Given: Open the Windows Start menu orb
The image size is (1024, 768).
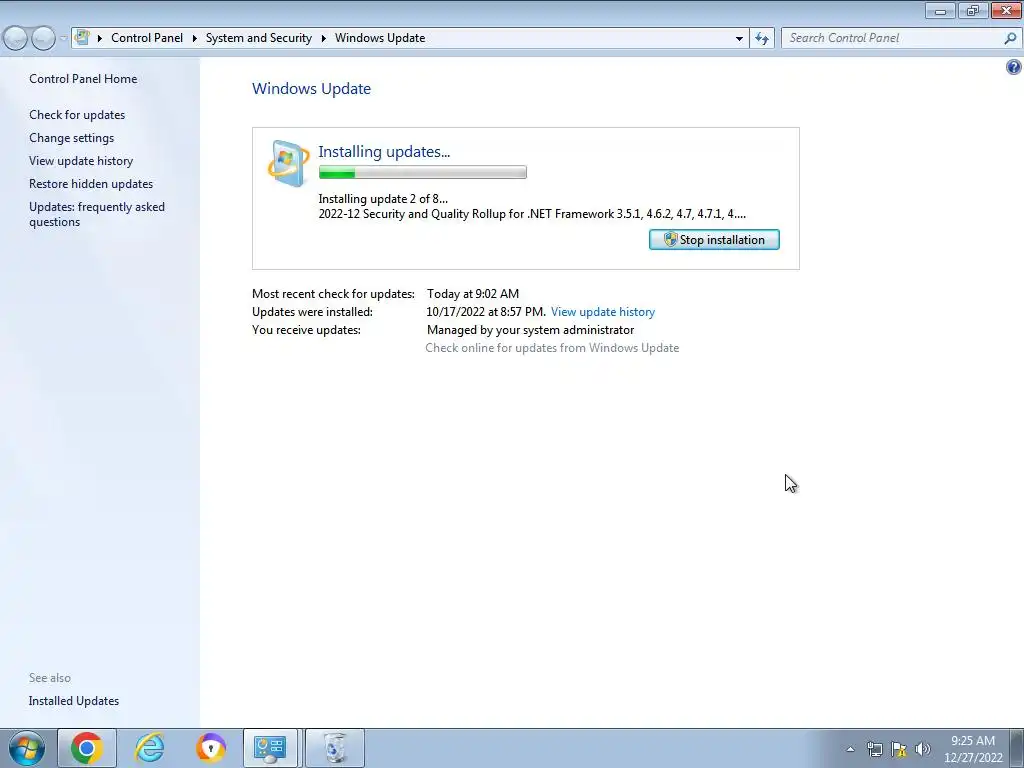Looking at the screenshot, I should pos(26,748).
